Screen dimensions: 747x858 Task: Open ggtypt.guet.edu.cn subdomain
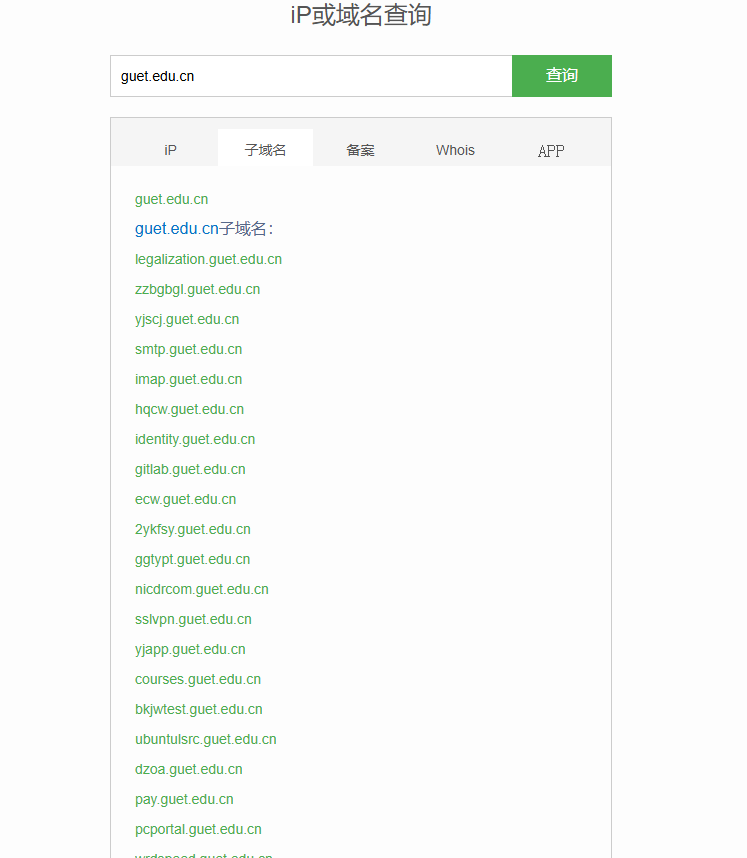tap(193, 559)
